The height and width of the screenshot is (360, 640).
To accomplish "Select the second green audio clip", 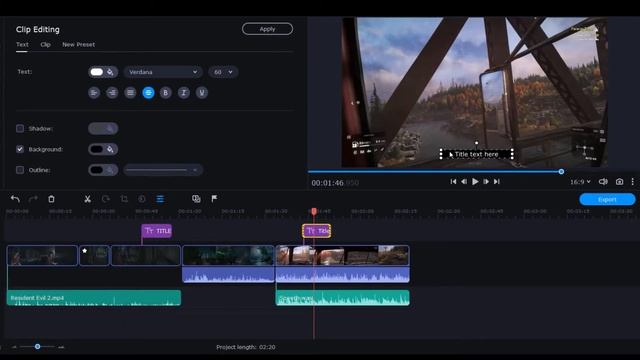I will coord(342,298).
